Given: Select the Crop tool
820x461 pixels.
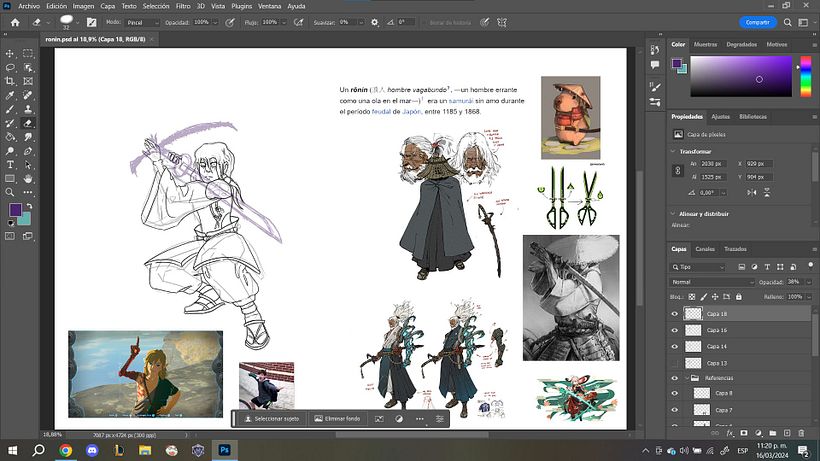Looking at the screenshot, I should click(10, 81).
